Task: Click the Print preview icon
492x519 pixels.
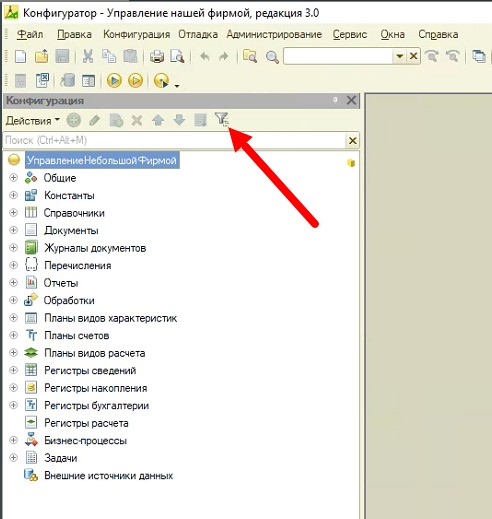Action: click(x=177, y=56)
